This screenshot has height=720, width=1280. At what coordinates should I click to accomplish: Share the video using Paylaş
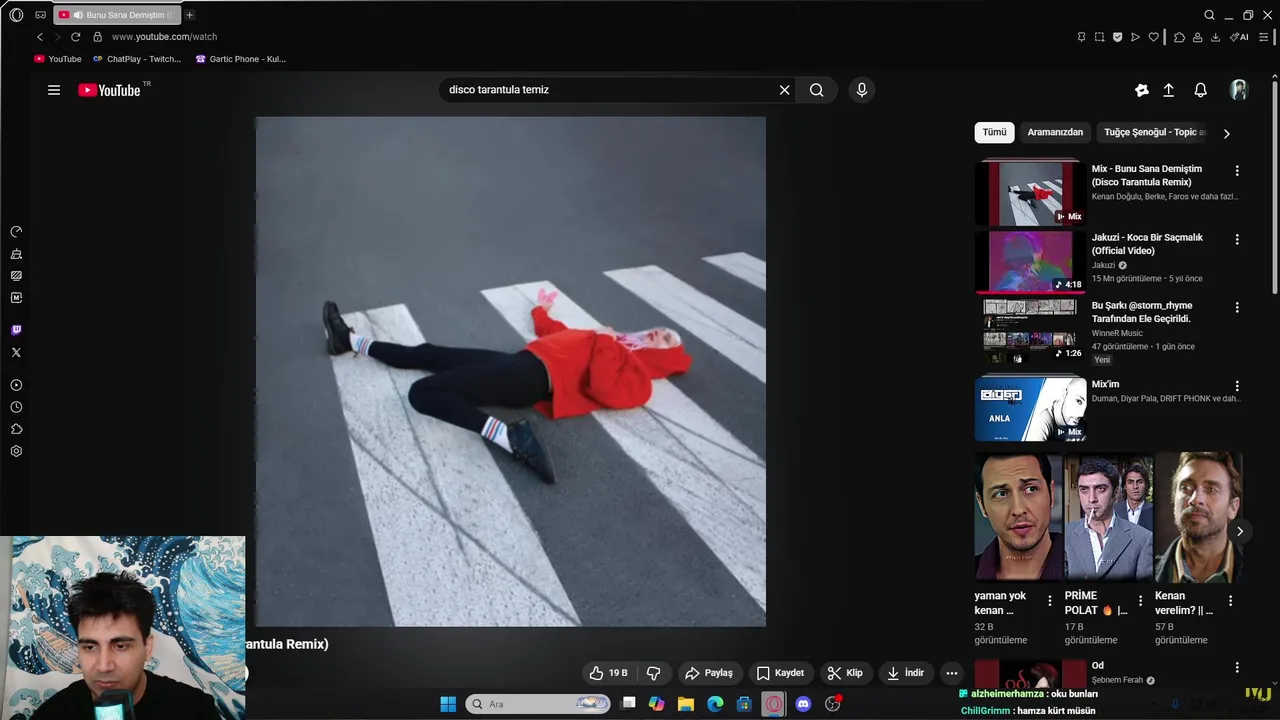click(x=709, y=673)
